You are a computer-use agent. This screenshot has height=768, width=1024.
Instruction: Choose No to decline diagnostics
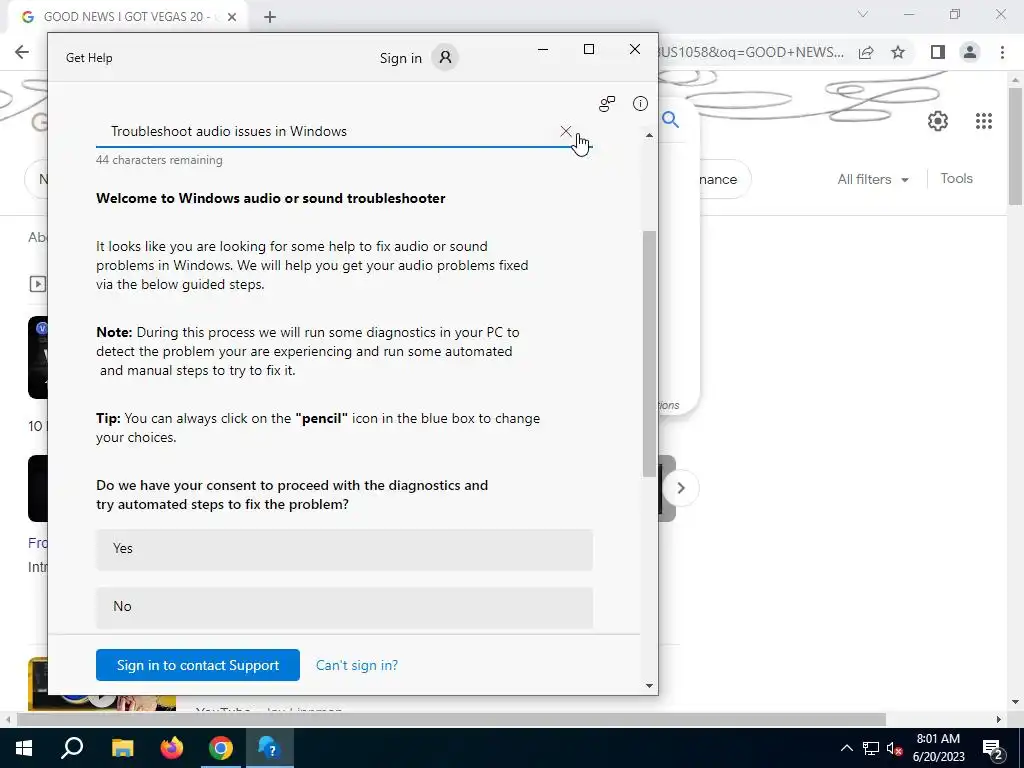(344, 607)
